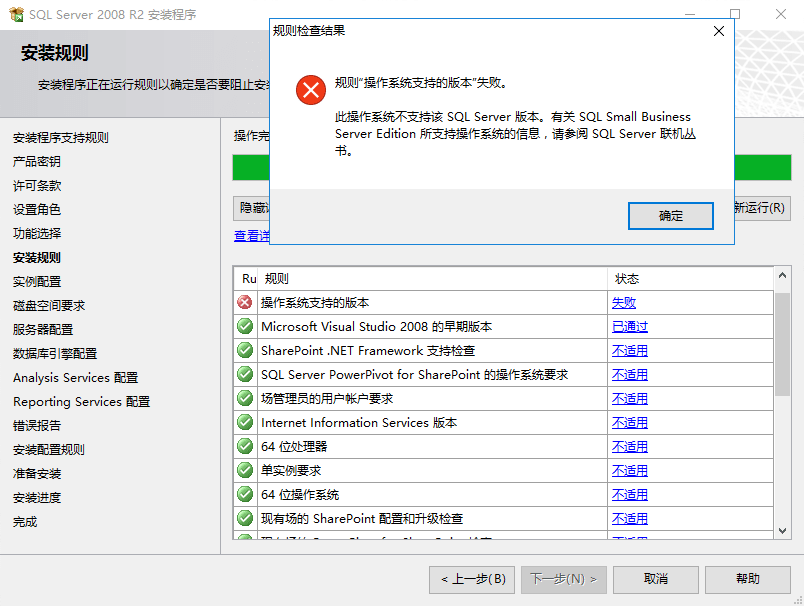Open the 失败 status link
The width and height of the screenshot is (804, 606).
[624, 303]
